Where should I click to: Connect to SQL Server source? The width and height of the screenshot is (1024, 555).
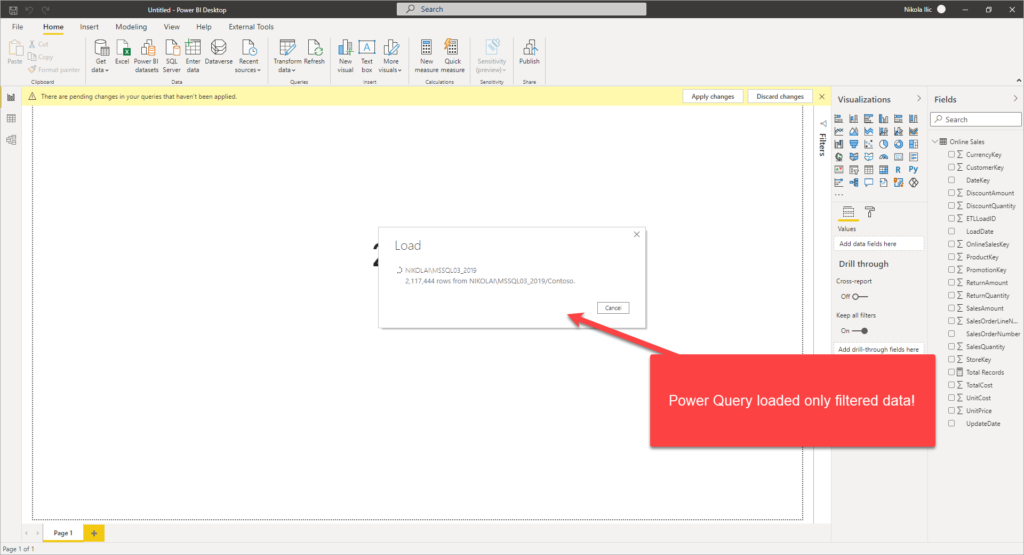[171, 56]
